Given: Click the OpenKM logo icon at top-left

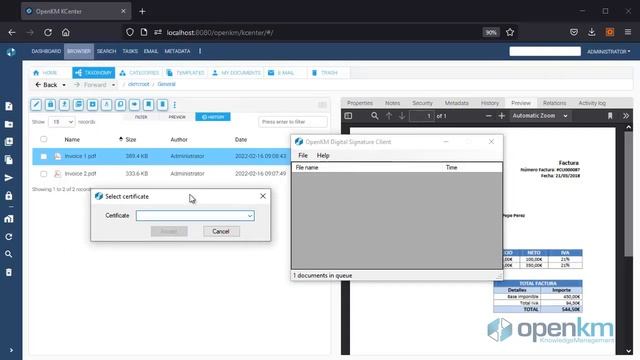Looking at the screenshot, I should click(11, 52).
